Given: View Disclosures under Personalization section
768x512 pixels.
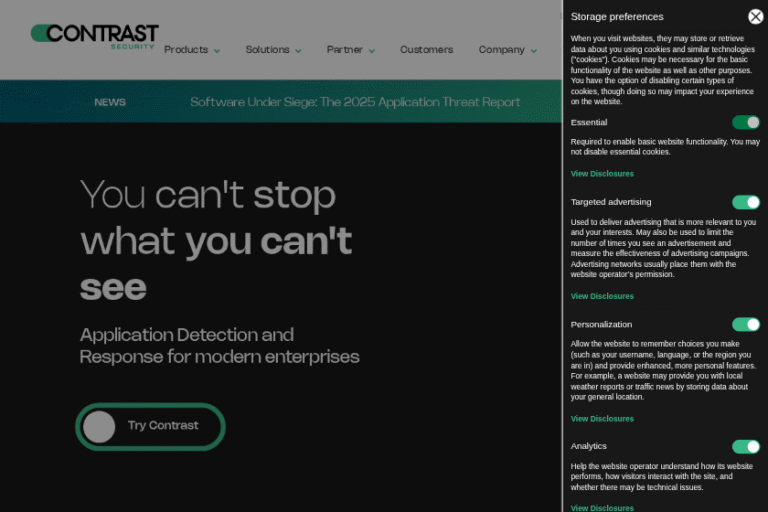Looking at the screenshot, I should [602, 418].
